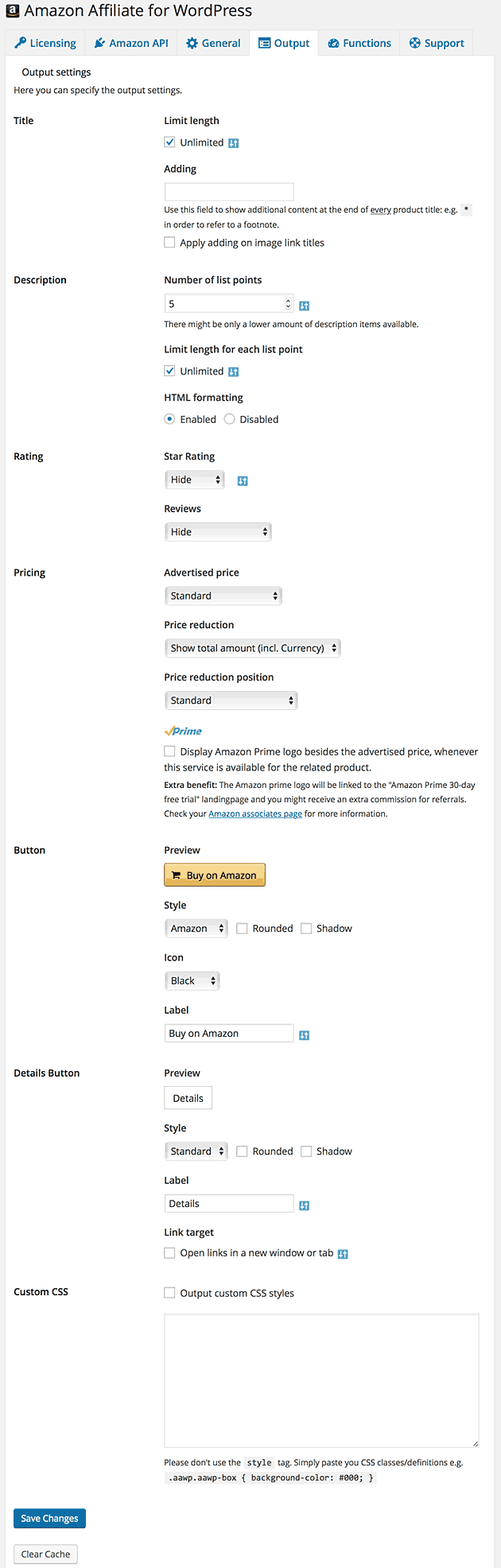Click shortcode icon next to Star Rating dropdown
501x1568 pixels.
pyautogui.click(x=243, y=480)
